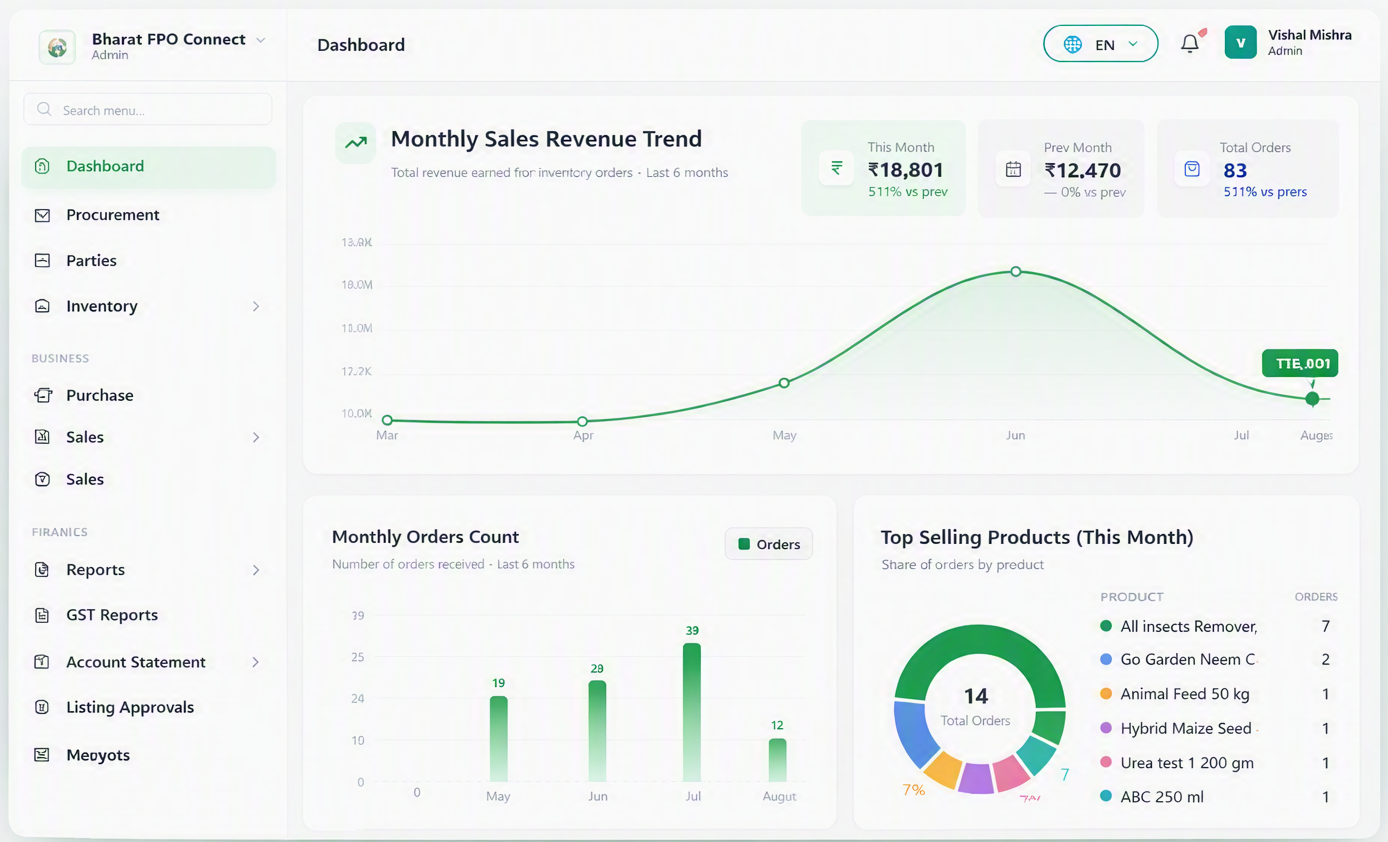Open the Bharat FPO Connect organization dropdown
This screenshot has width=1388, height=842.
(x=261, y=40)
